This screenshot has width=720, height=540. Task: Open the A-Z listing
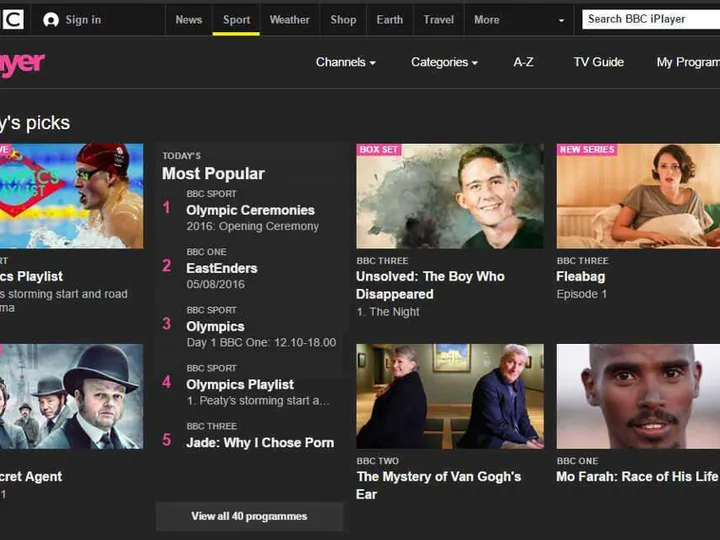pyautogui.click(x=523, y=62)
